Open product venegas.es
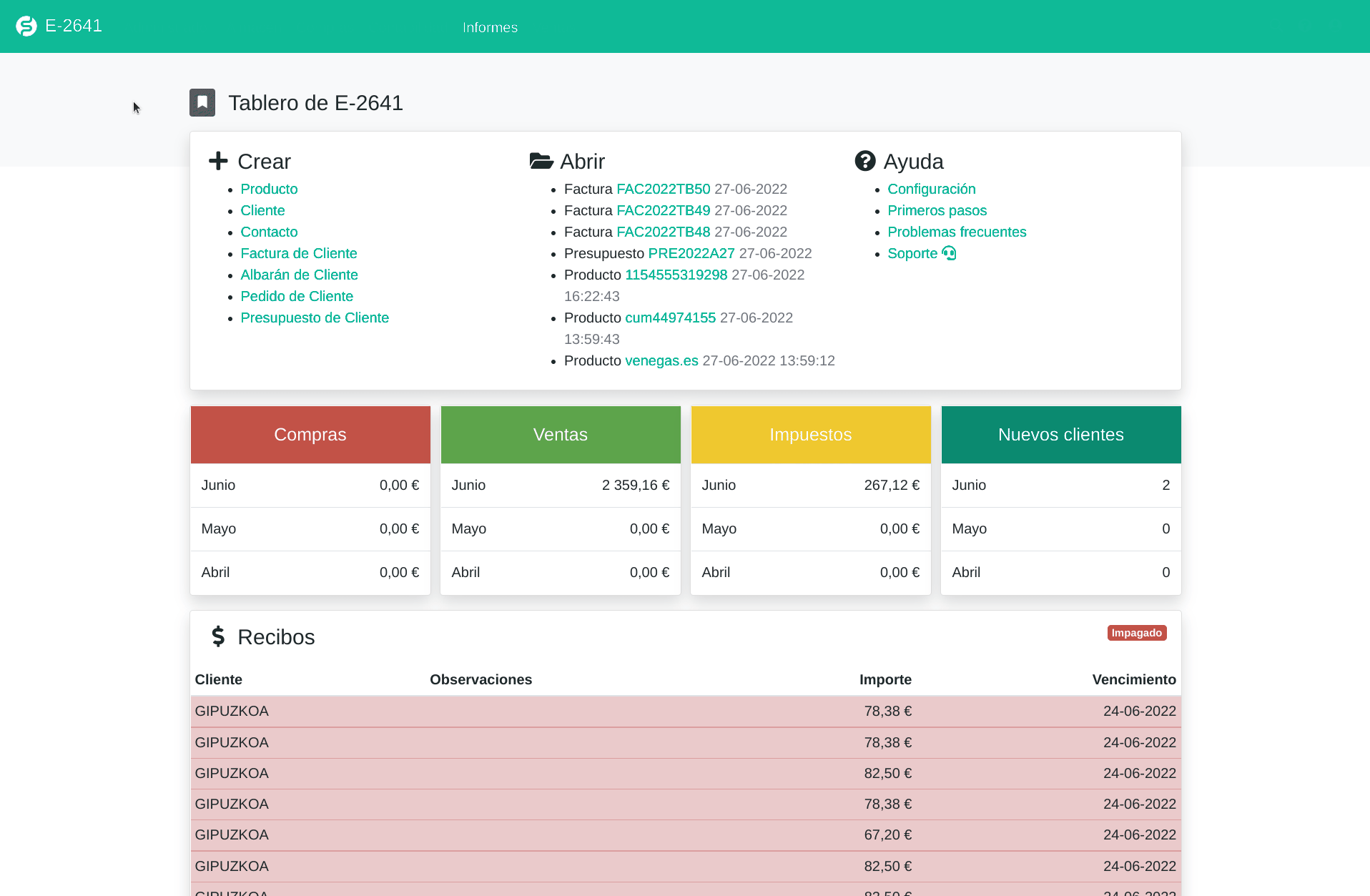The width and height of the screenshot is (1370, 896). click(x=662, y=360)
